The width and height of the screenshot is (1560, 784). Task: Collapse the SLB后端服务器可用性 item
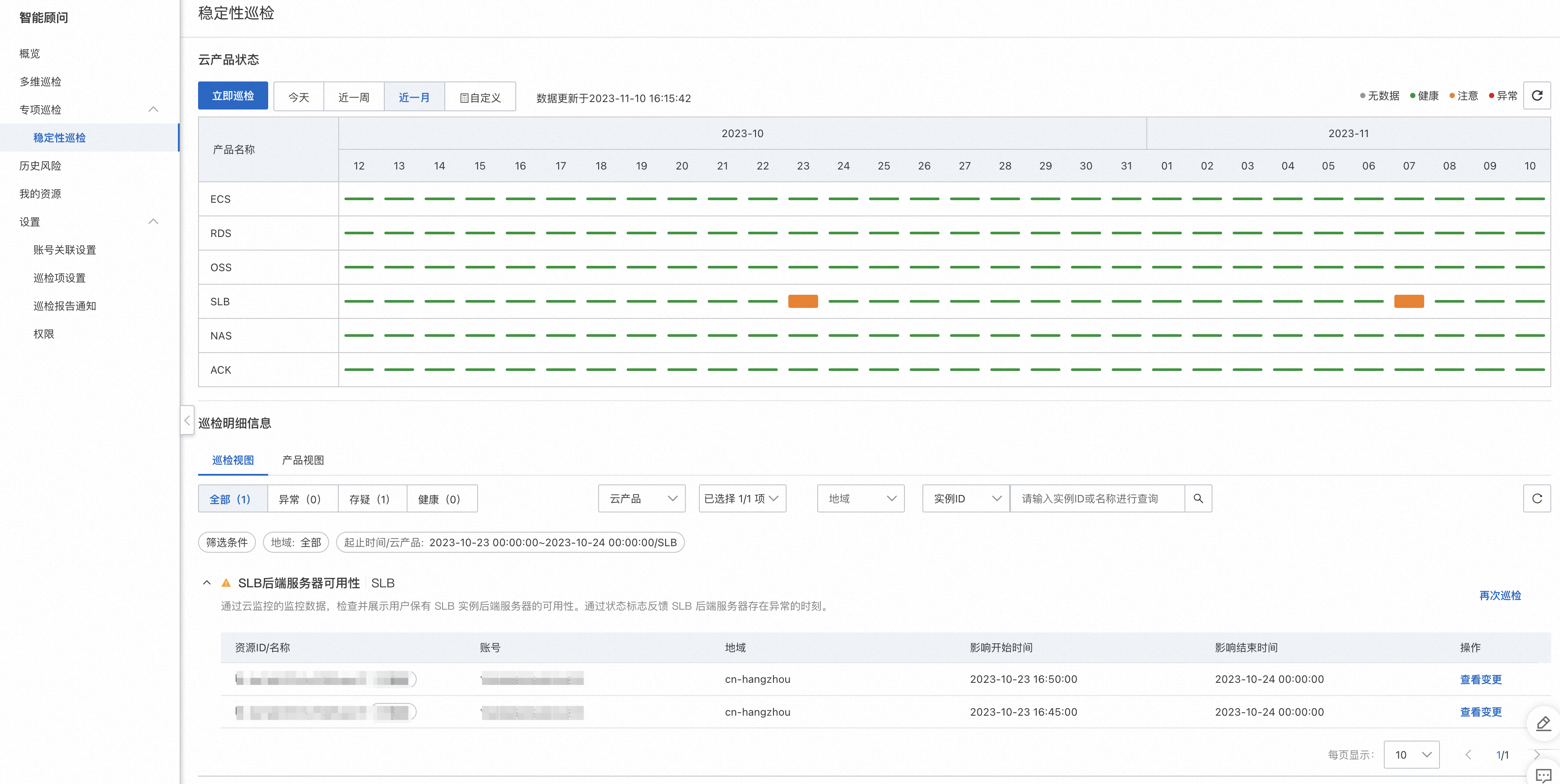click(206, 583)
